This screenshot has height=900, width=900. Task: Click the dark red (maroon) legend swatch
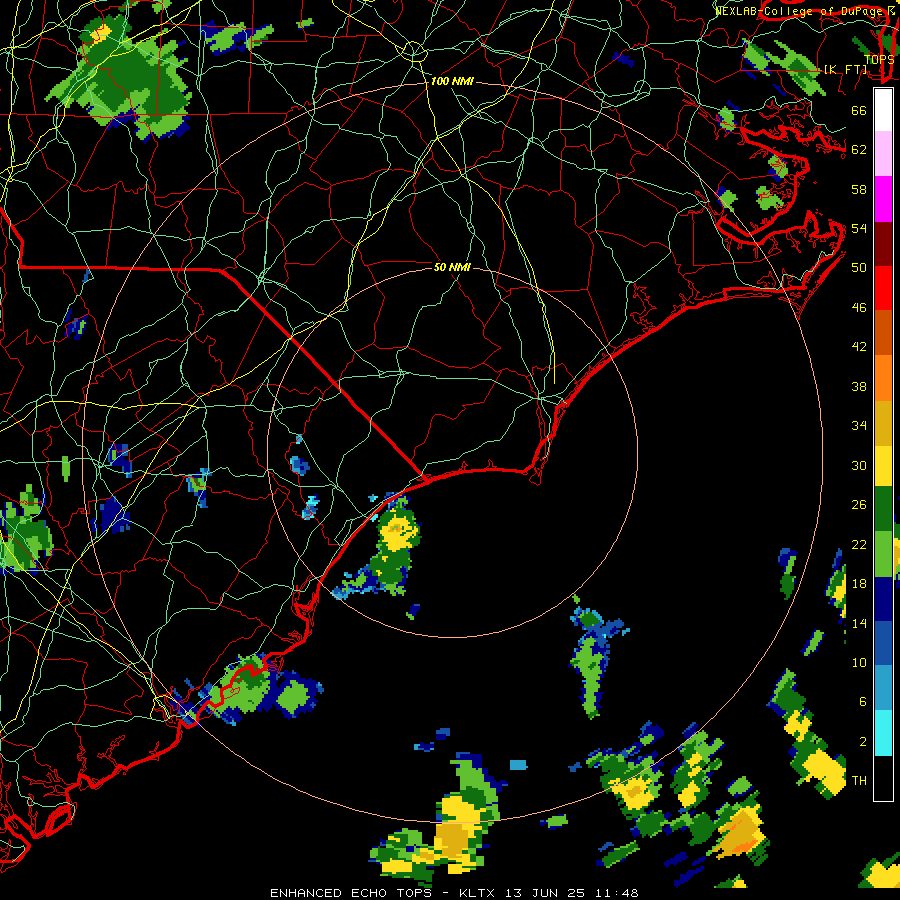tap(883, 244)
